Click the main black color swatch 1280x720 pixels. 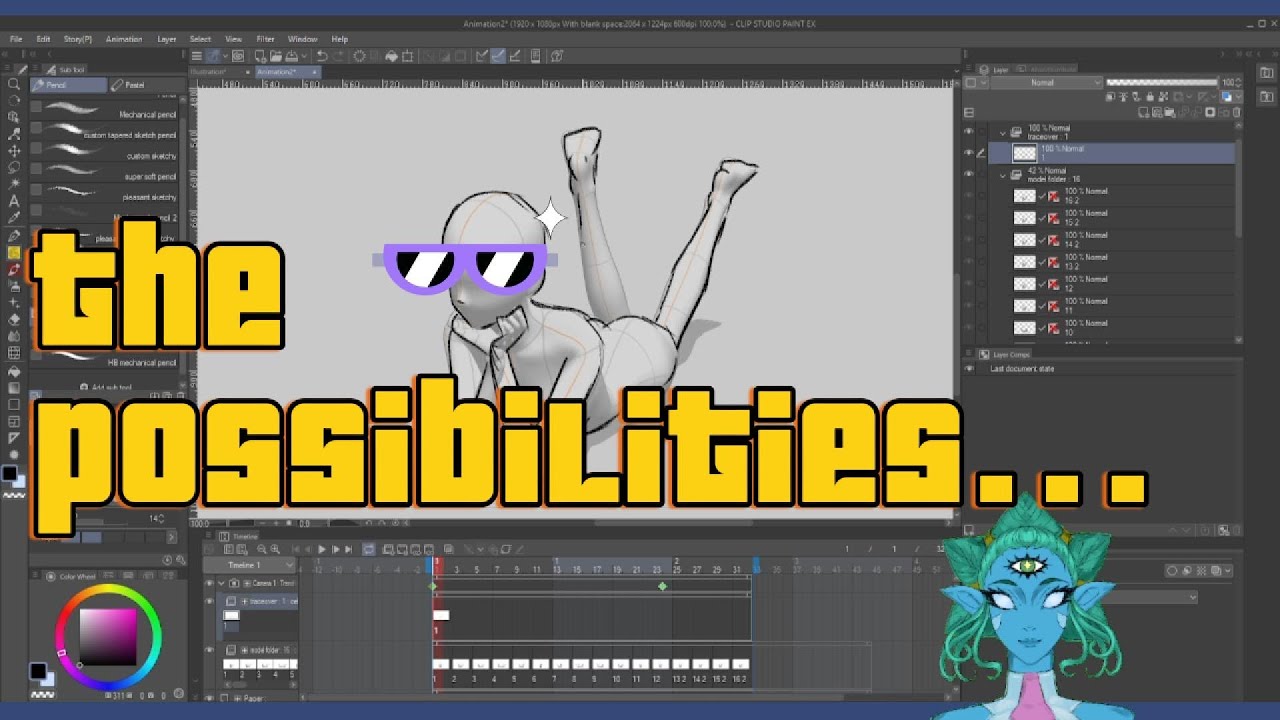tap(37, 671)
